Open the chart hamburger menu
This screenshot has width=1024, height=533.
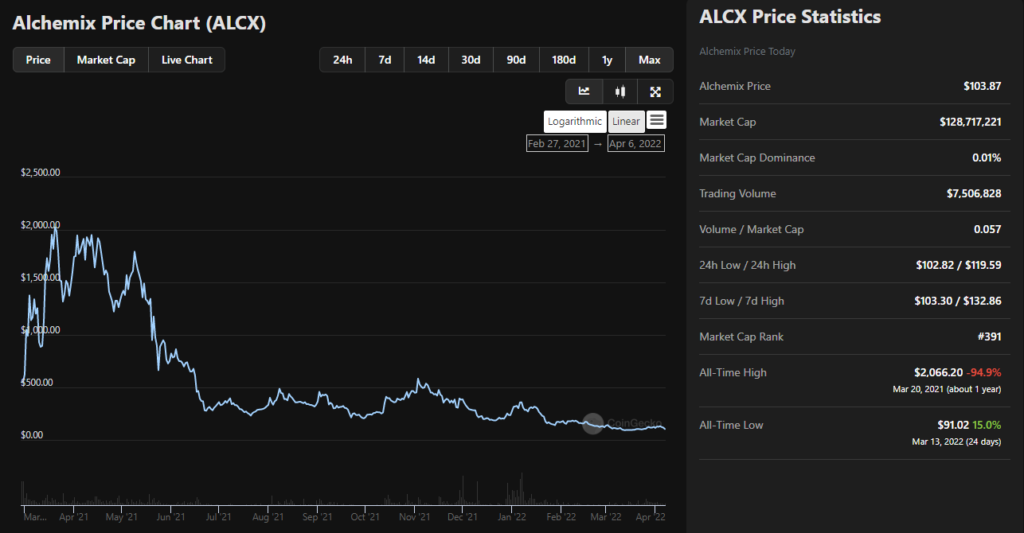tap(656, 120)
